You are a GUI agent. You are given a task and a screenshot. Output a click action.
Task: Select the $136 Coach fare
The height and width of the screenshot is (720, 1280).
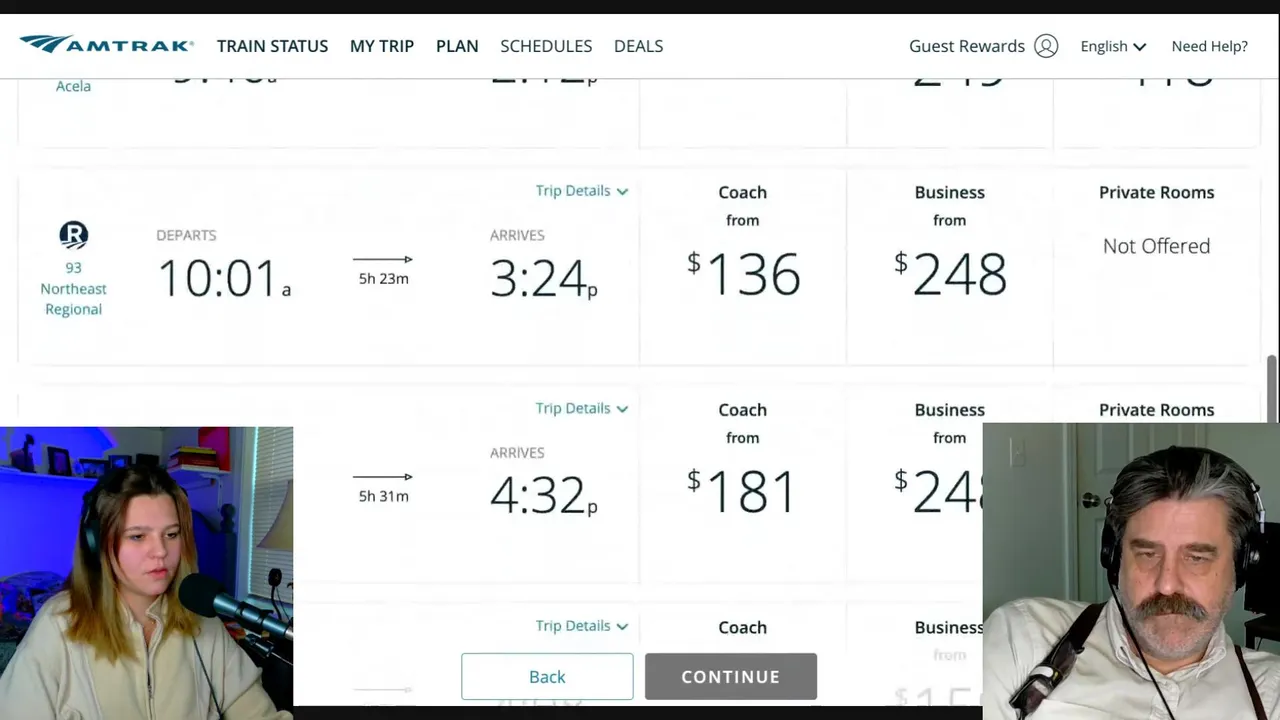pyautogui.click(x=743, y=274)
